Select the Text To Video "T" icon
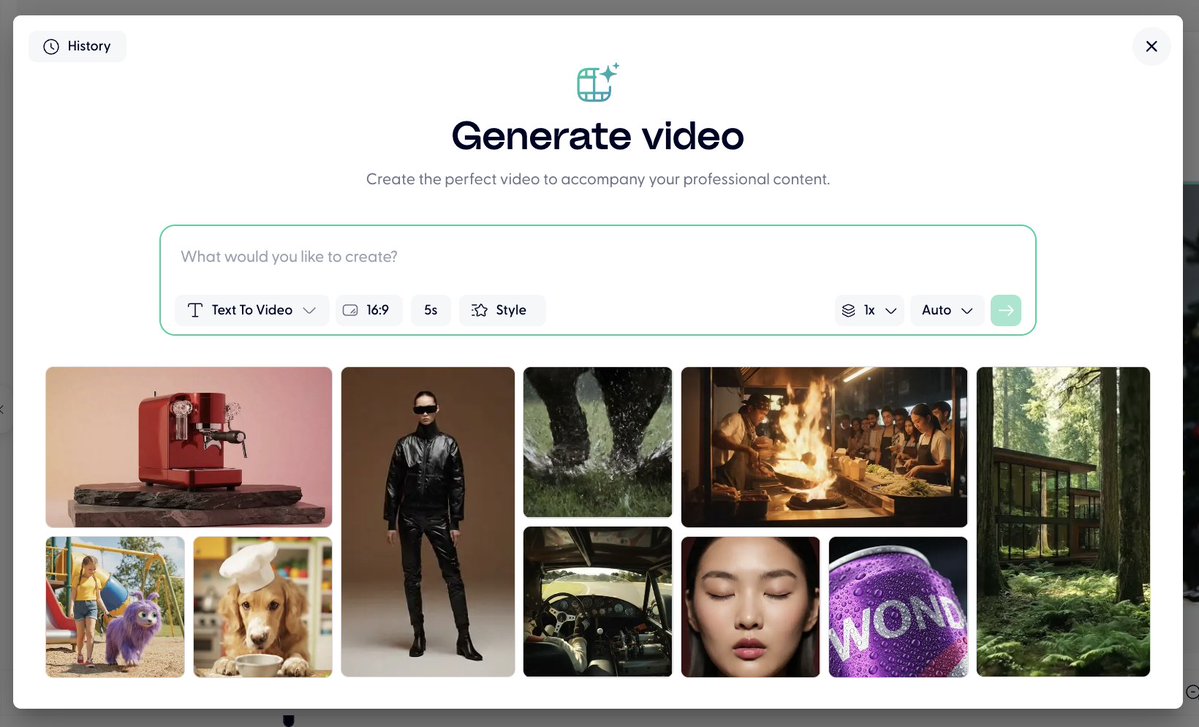This screenshot has width=1199, height=727. pyautogui.click(x=194, y=310)
